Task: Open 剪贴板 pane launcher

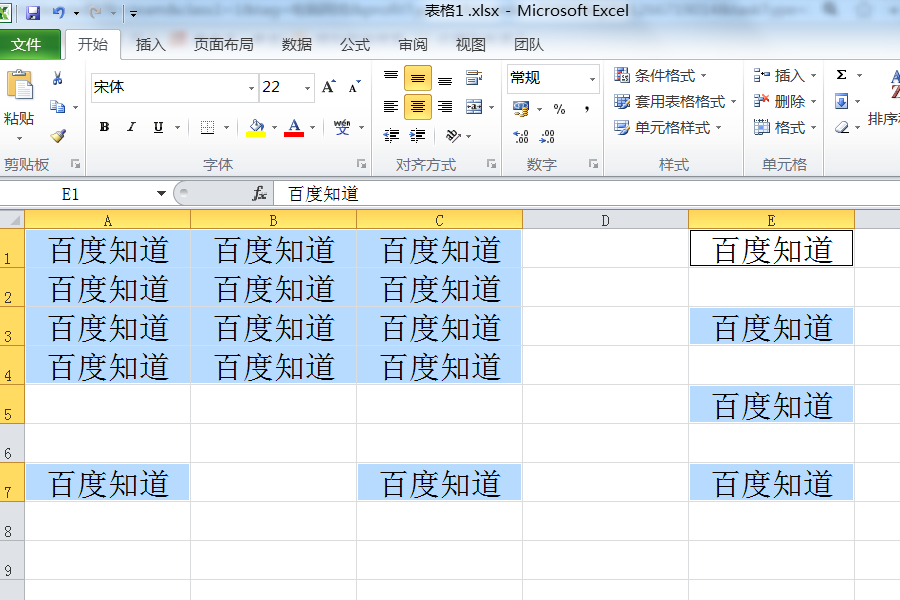Action: (75, 164)
